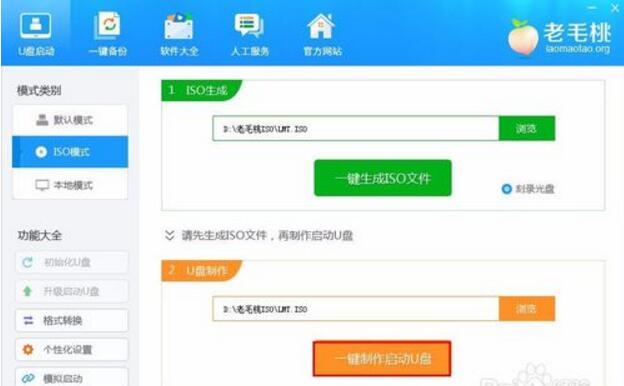Click the 模式类别 heading text
This screenshot has height=386, width=624.
39,91
